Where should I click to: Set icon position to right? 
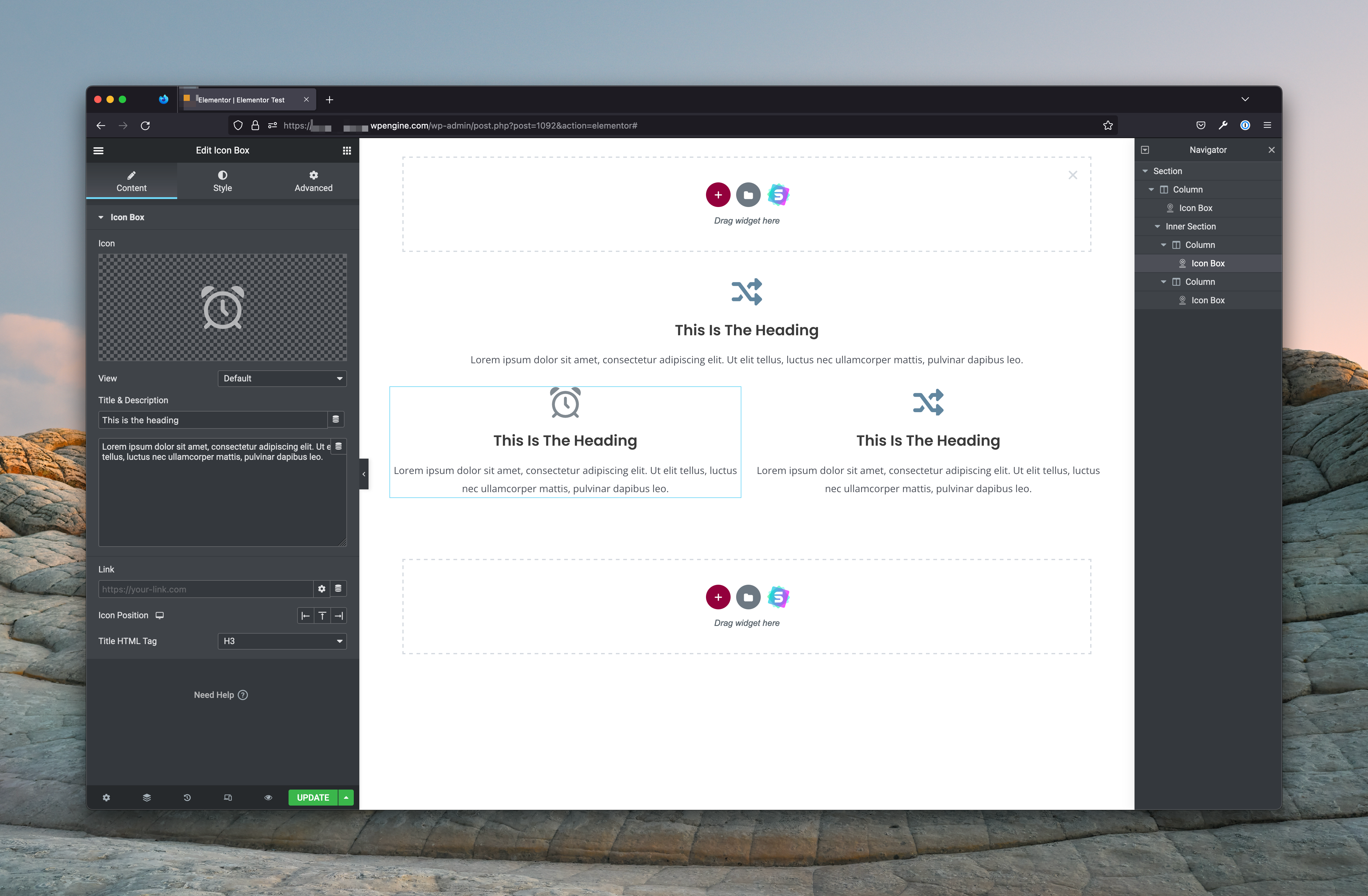[339, 615]
